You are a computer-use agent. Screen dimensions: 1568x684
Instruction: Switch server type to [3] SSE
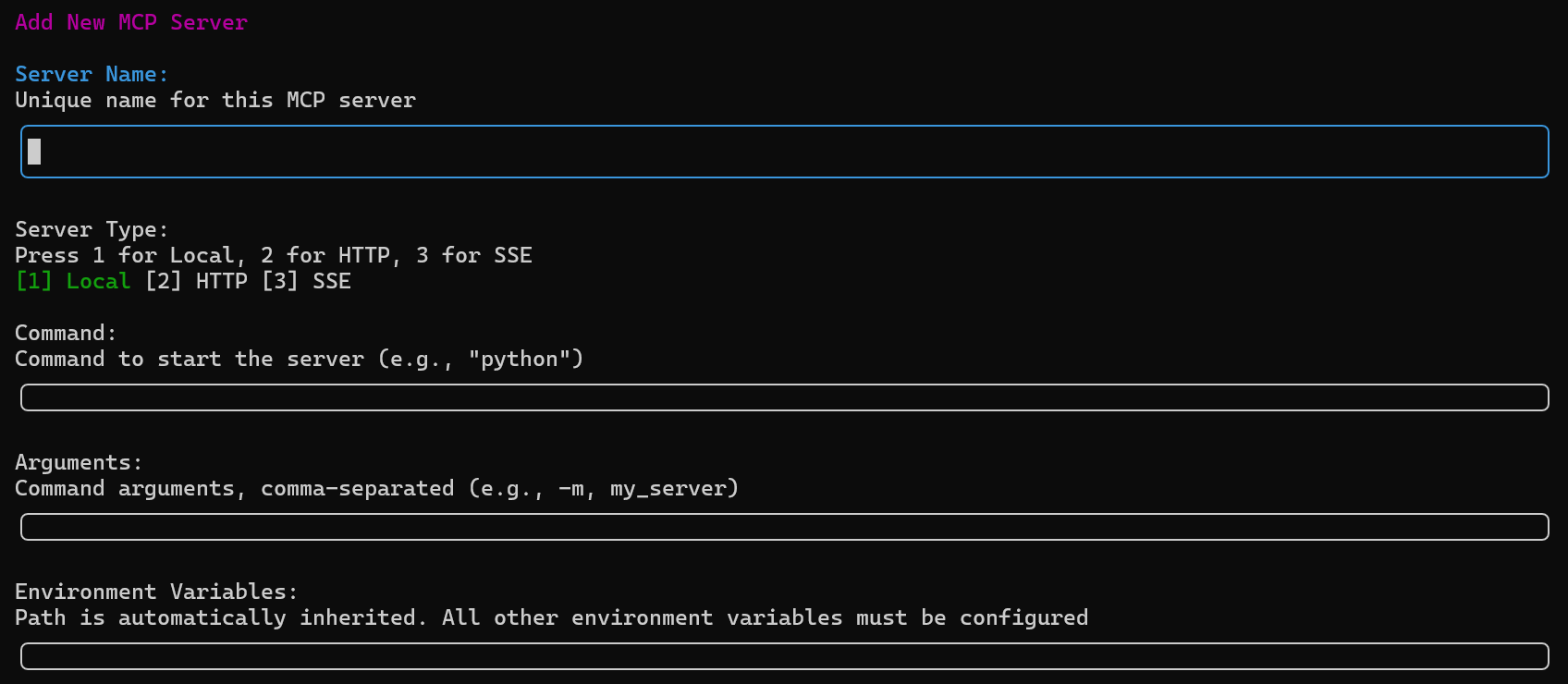coord(306,281)
